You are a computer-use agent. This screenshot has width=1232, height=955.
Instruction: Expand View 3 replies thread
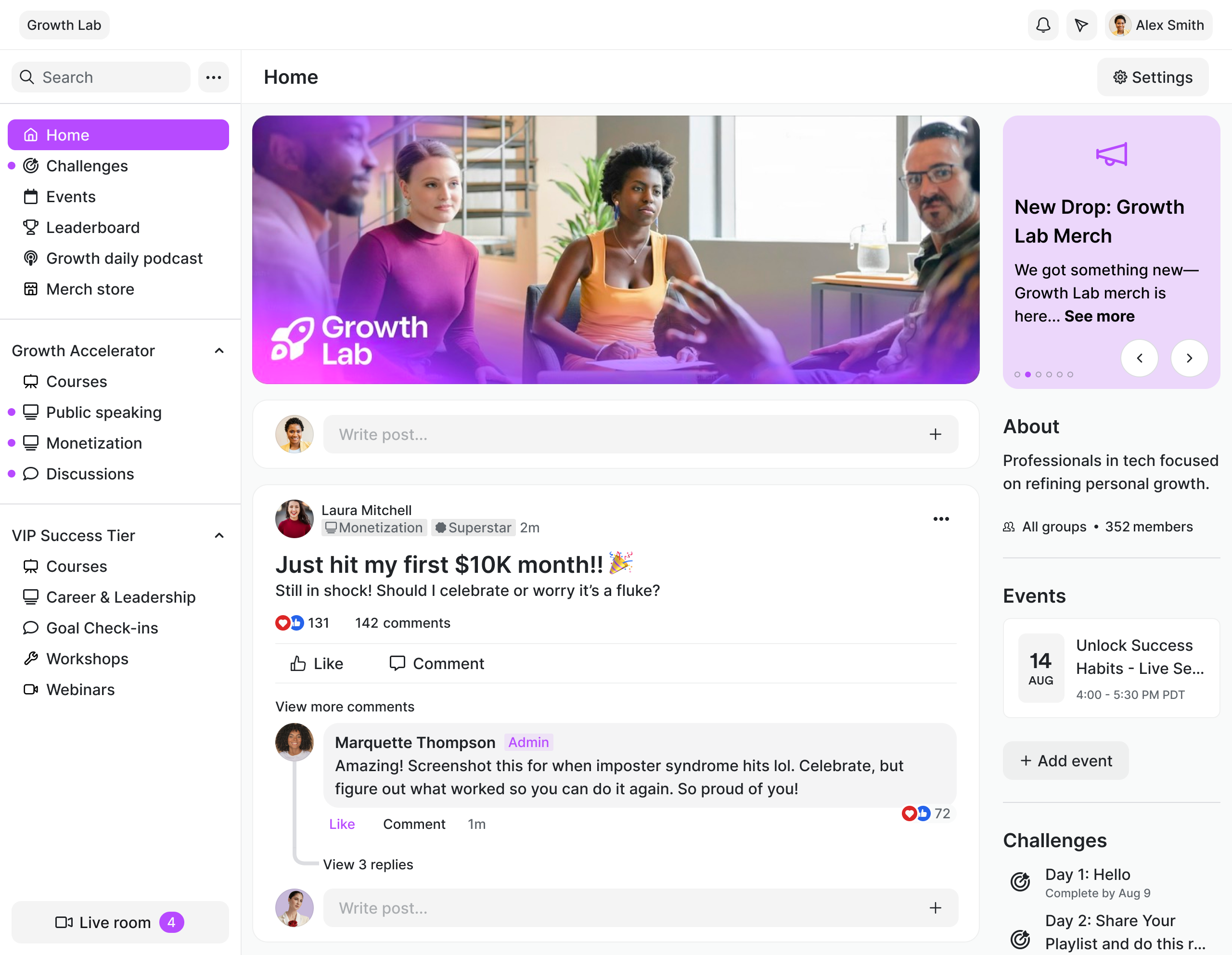pyautogui.click(x=368, y=864)
